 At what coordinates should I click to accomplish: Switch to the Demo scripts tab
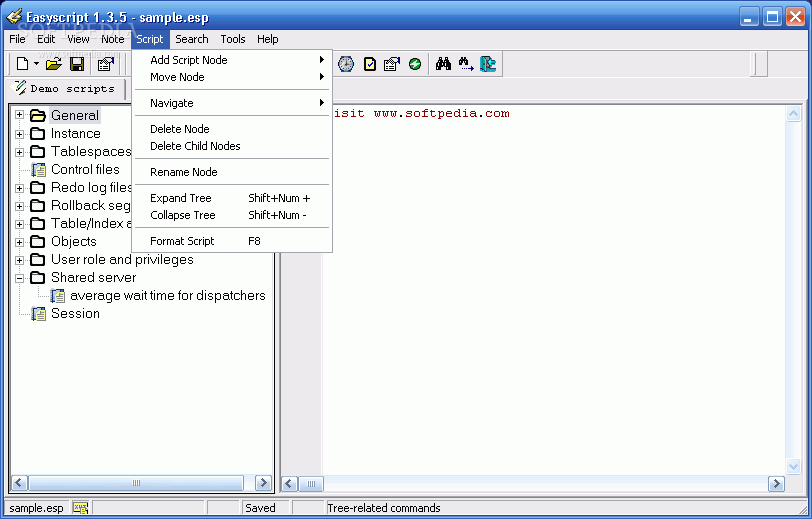[x=65, y=89]
